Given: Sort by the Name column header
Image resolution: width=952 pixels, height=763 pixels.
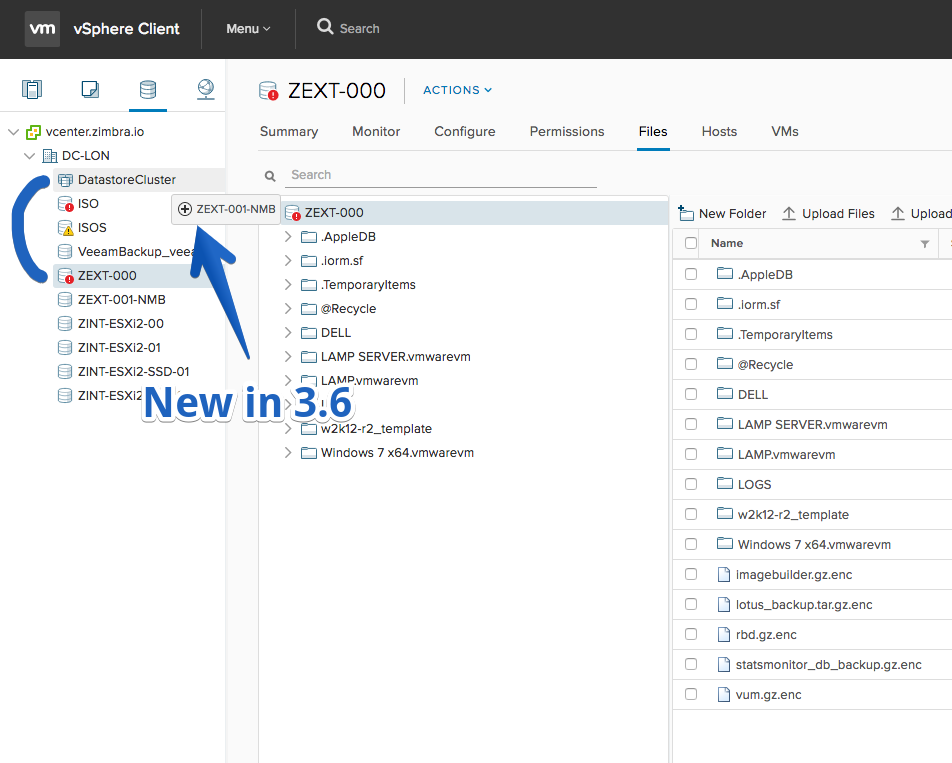Looking at the screenshot, I should (727, 243).
